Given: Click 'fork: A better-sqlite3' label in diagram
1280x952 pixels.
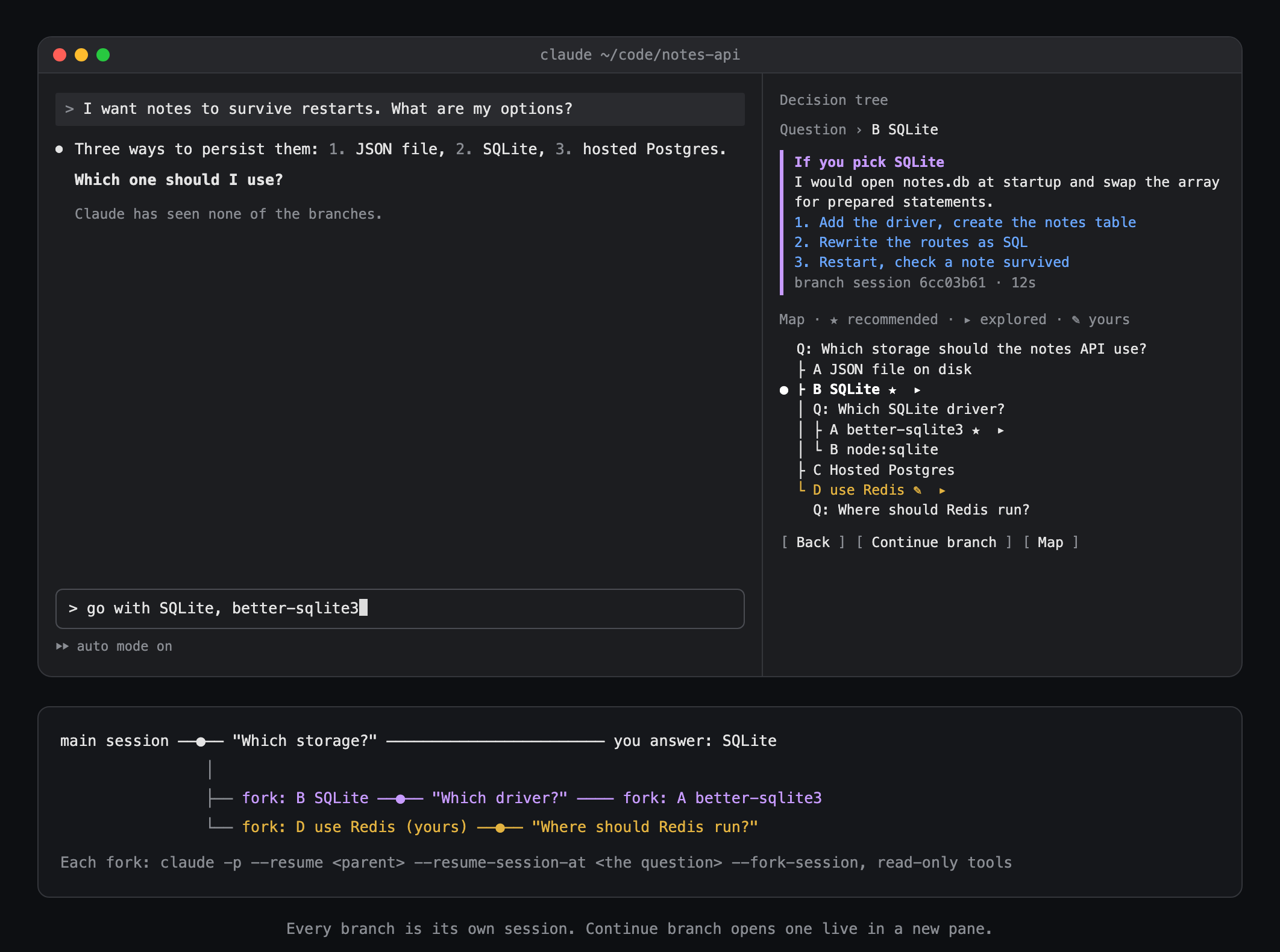Looking at the screenshot, I should click(722, 798).
